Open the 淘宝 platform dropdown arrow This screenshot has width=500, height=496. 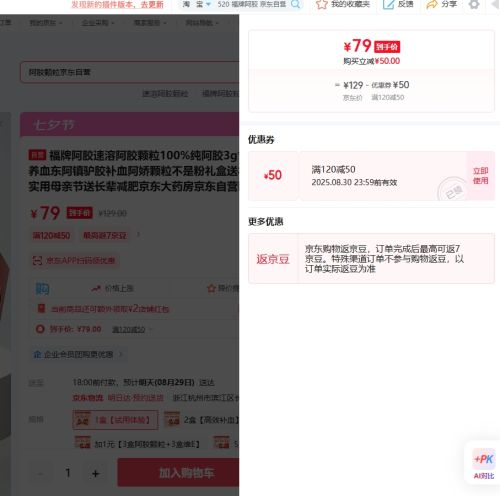coord(208,4)
